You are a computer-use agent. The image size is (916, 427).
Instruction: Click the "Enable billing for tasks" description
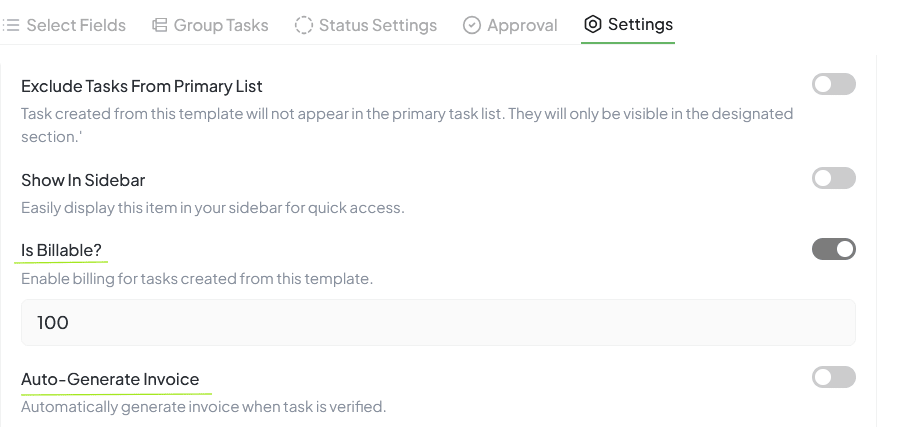pos(196,278)
